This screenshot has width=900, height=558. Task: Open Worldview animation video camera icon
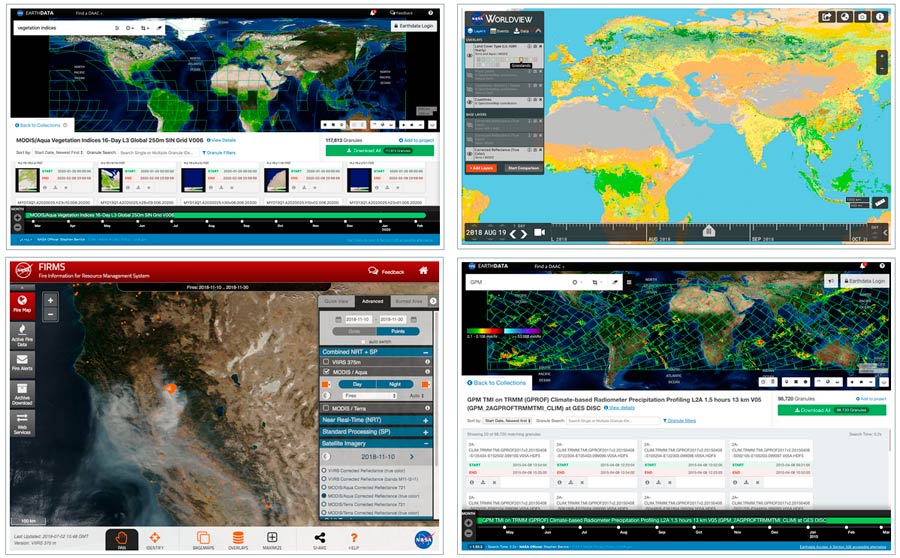tap(540, 232)
